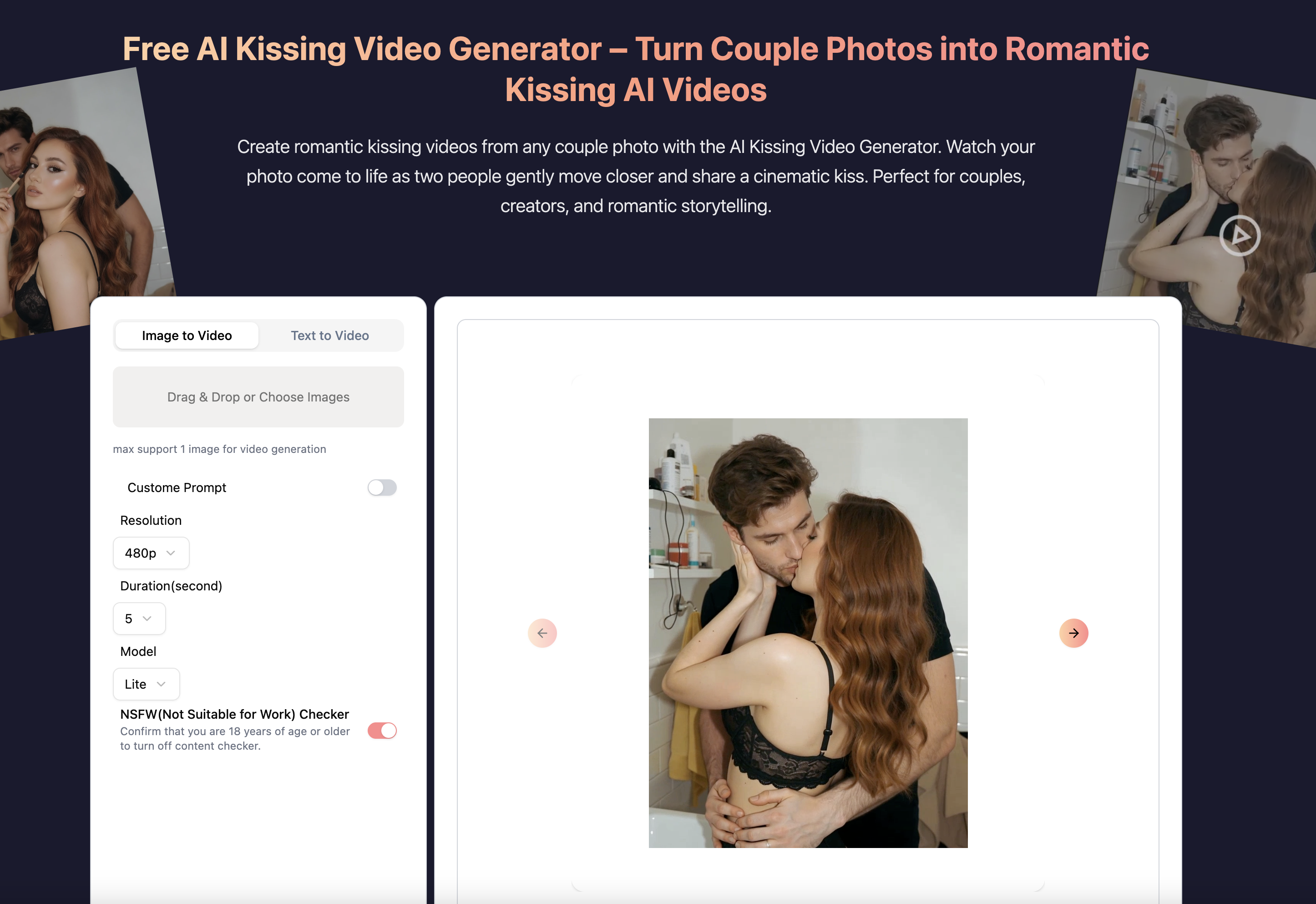Open the 480p Resolution dropdown
The height and width of the screenshot is (904, 1316).
(151, 553)
